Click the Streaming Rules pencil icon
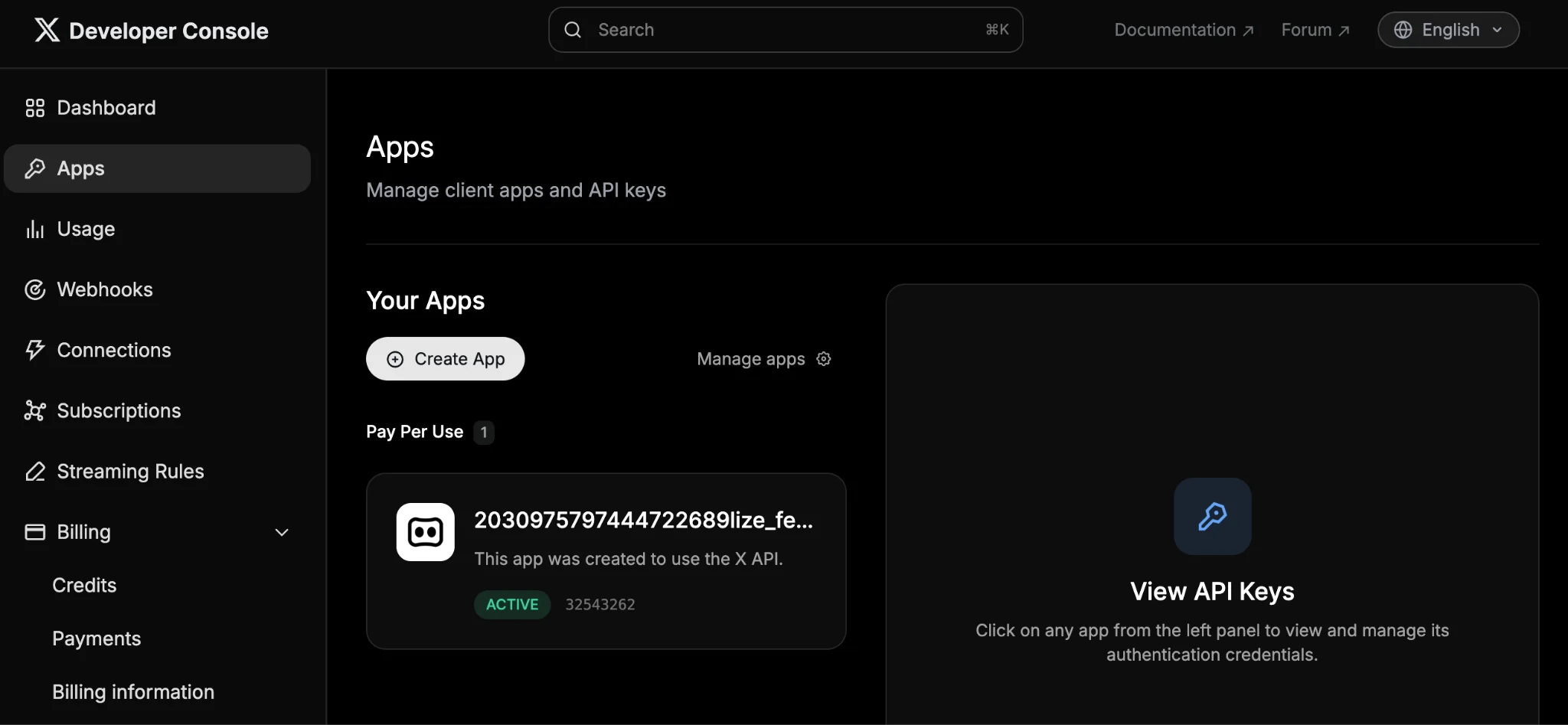 pos(35,471)
